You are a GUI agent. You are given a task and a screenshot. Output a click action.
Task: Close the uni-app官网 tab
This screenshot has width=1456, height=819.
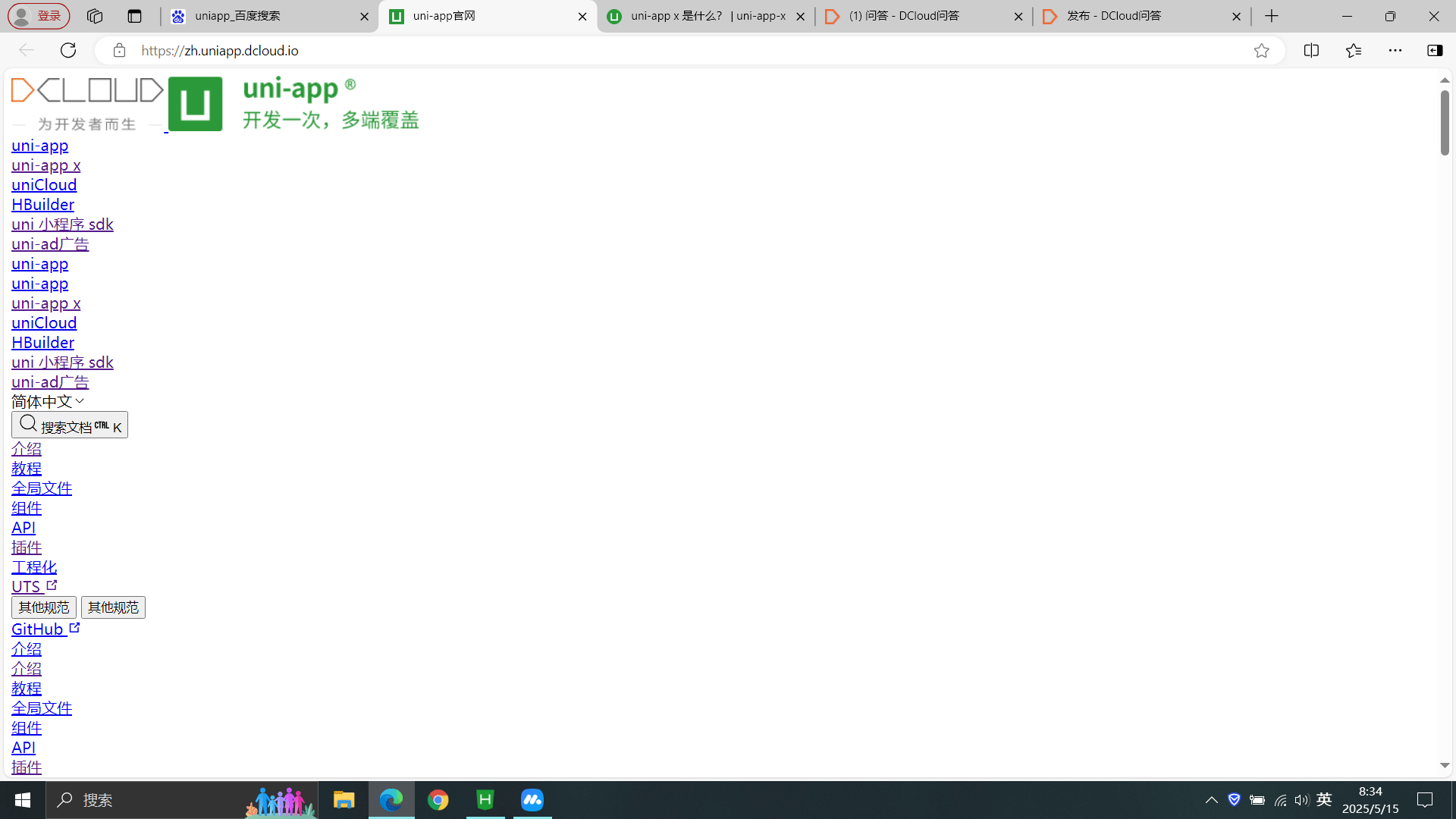pos(582,16)
